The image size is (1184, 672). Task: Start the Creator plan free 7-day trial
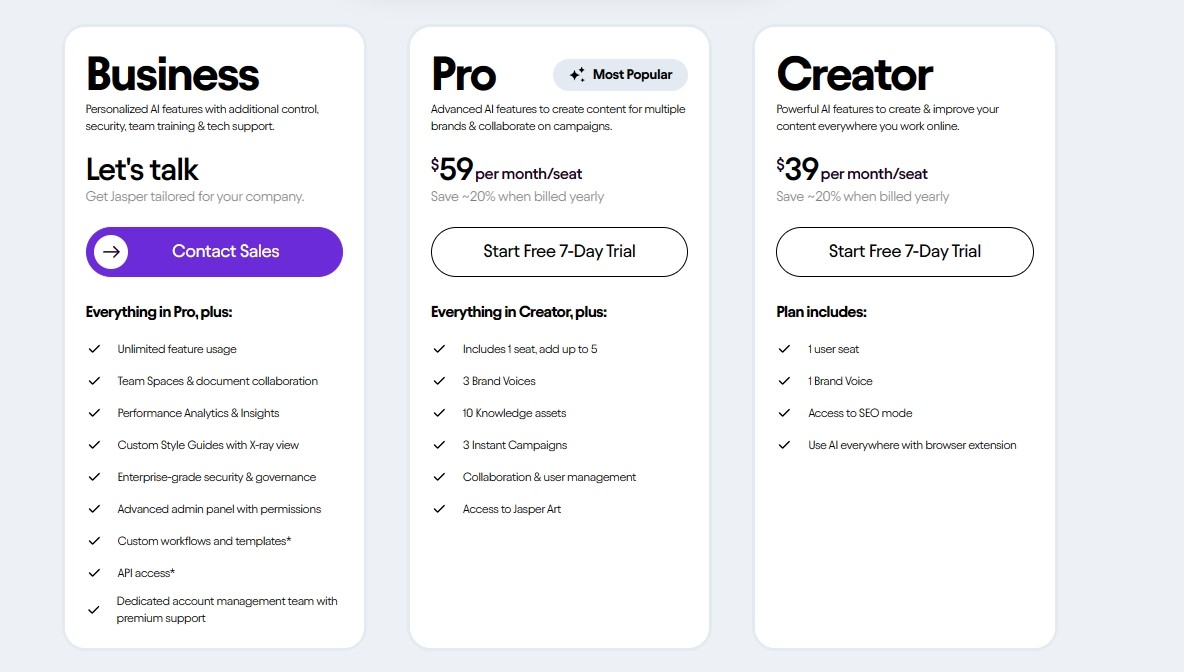point(905,252)
